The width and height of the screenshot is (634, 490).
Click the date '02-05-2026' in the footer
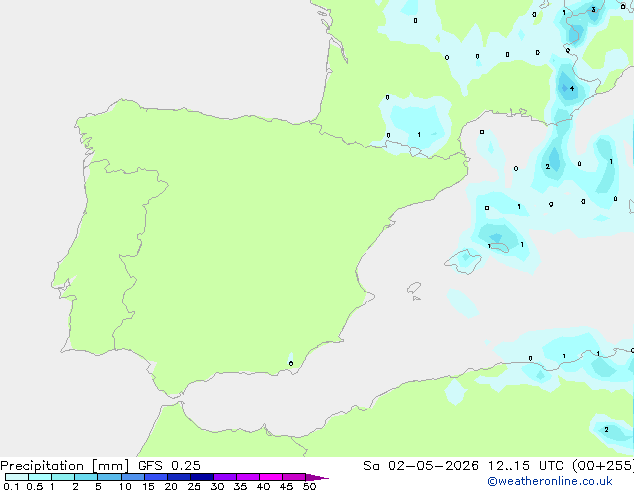pos(433,466)
